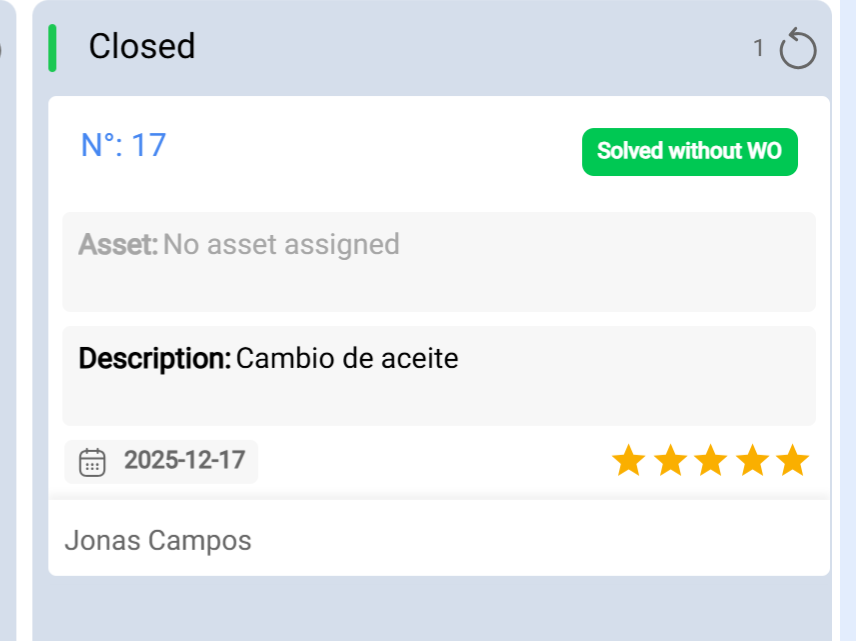Click the second rating star

tap(669, 461)
